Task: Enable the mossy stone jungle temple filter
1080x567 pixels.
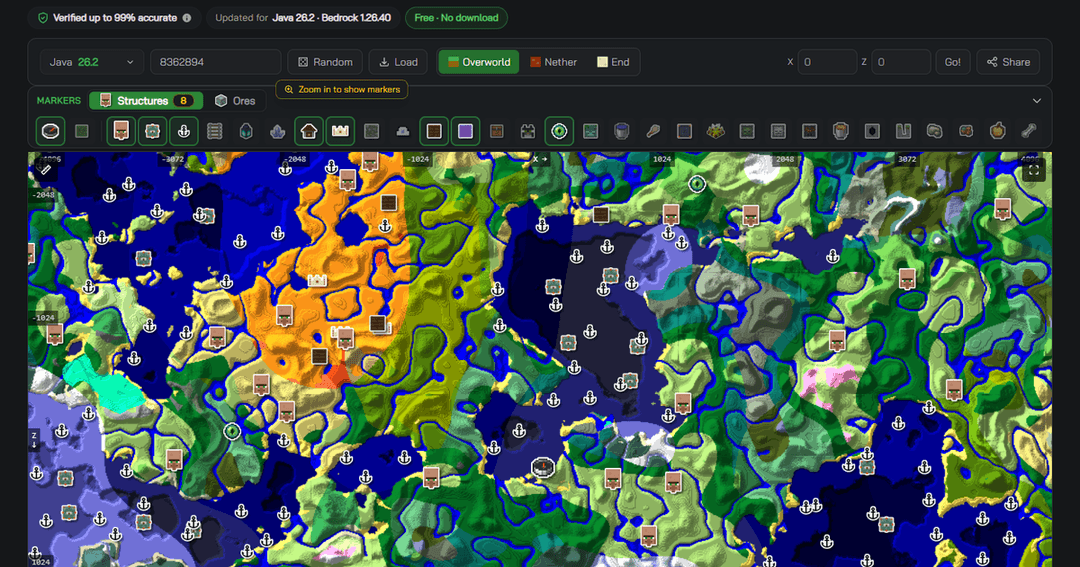Action: coord(371,131)
